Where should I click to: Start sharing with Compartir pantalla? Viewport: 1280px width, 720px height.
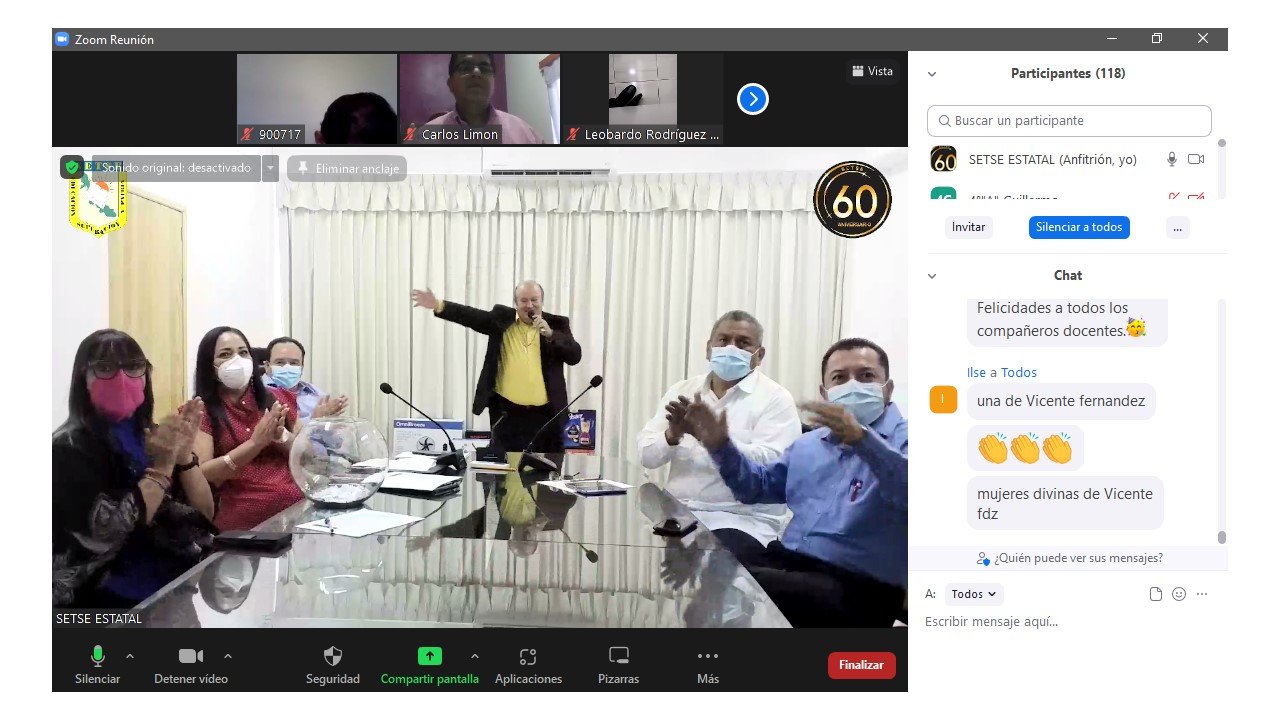429,665
